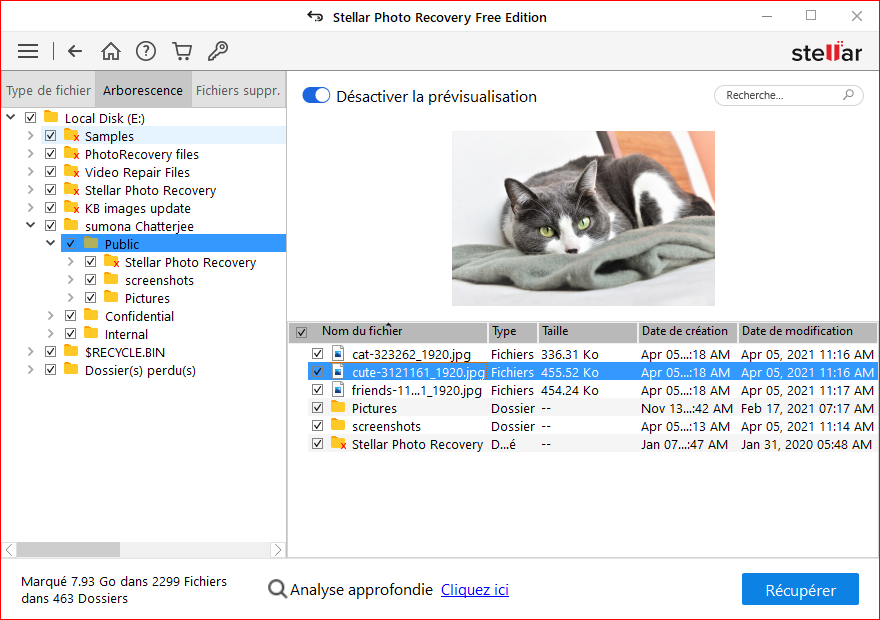This screenshot has height=620, width=880.
Task: Uncheck the Confidential folder checkbox
Action: click(70, 315)
